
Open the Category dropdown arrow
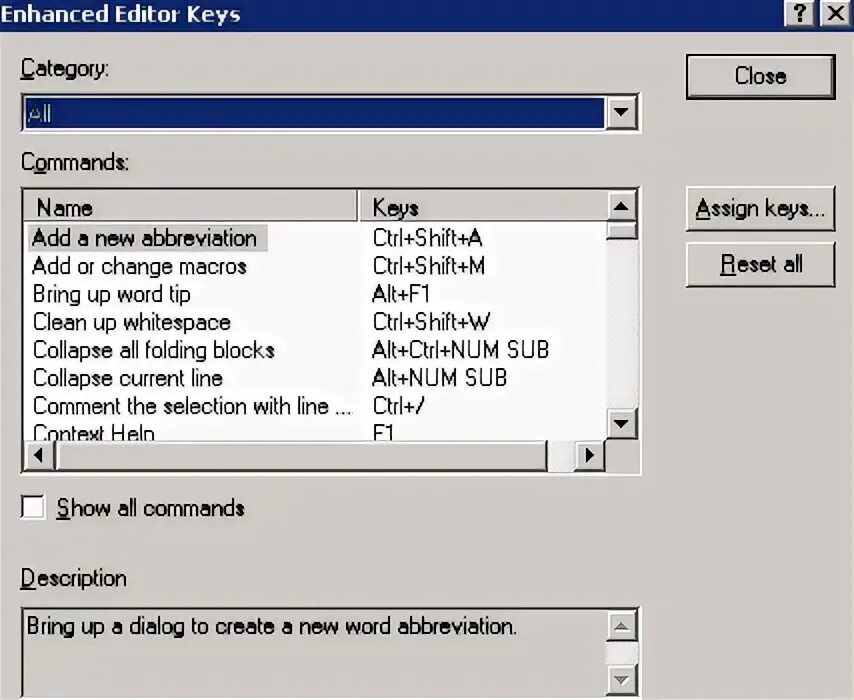pyautogui.click(x=621, y=112)
